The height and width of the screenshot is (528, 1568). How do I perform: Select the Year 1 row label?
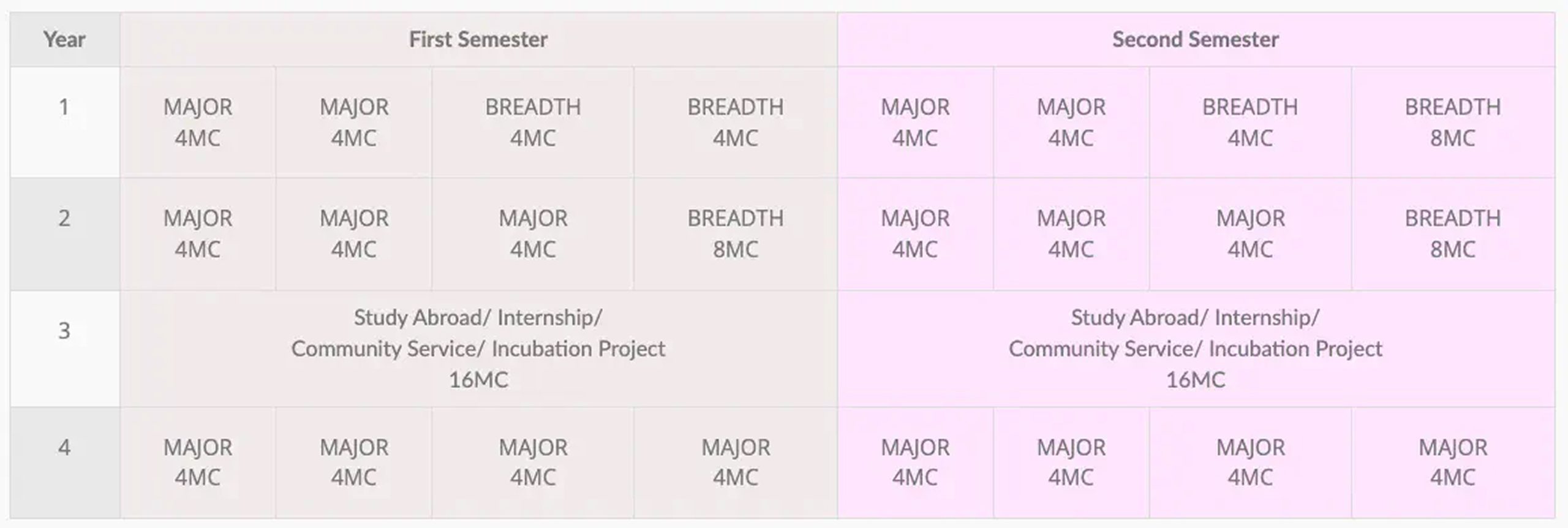click(64, 122)
